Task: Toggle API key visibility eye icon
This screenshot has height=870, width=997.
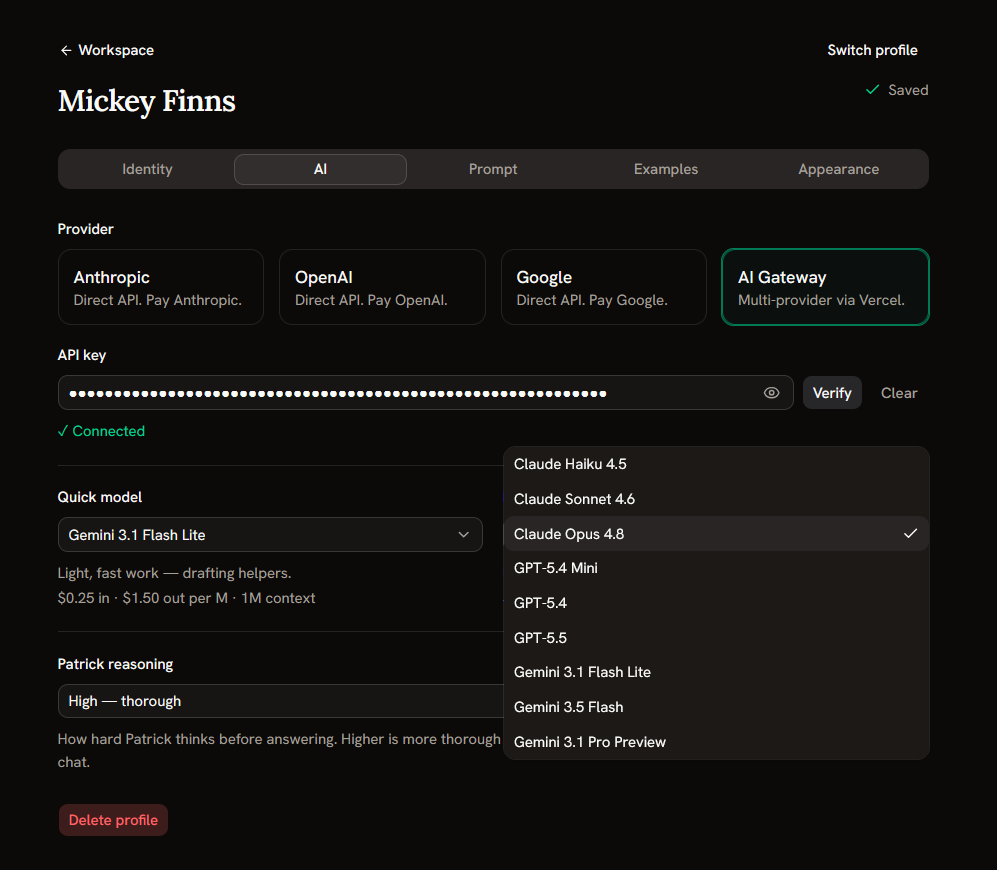Action: (771, 393)
